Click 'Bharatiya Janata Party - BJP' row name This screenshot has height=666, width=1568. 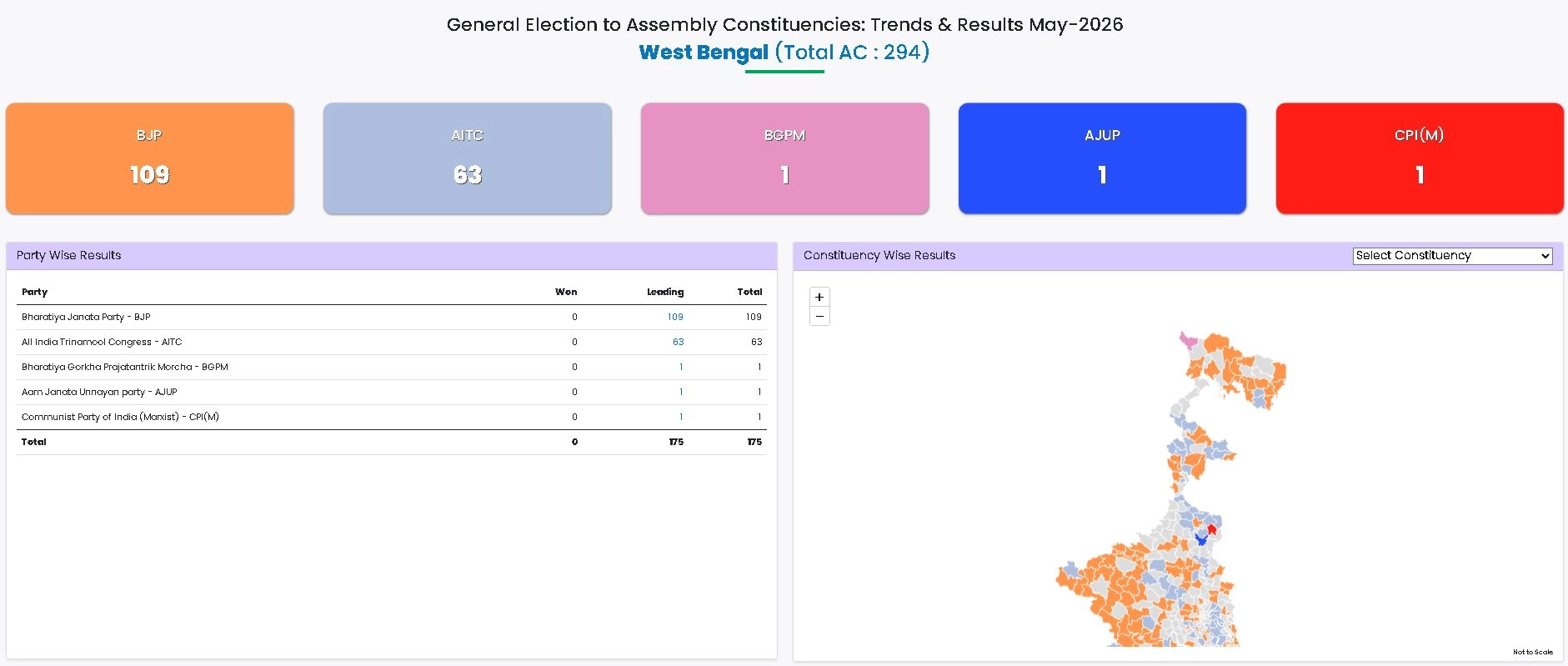[86, 317]
